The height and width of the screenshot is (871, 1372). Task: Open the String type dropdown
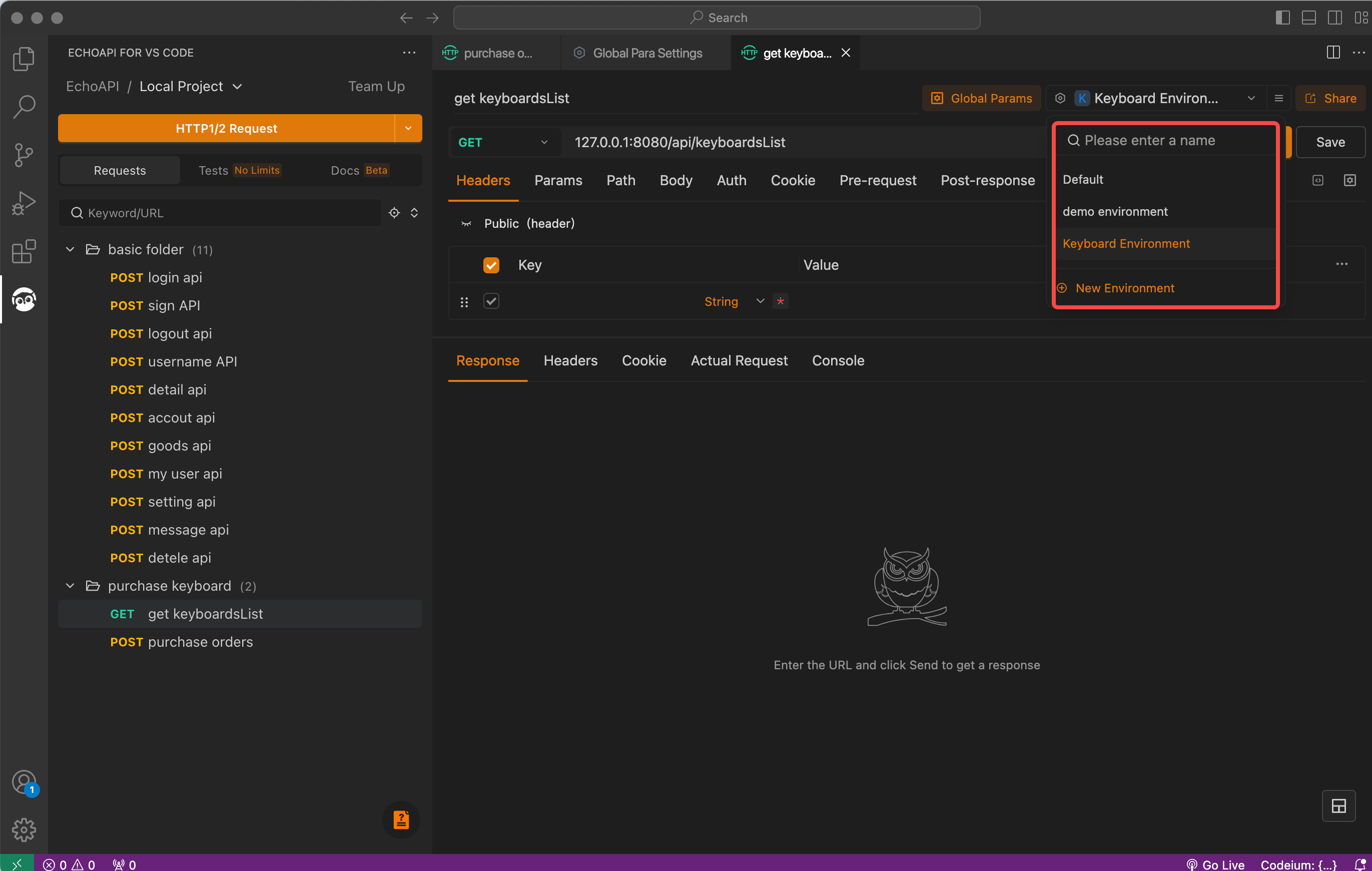tap(734, 301)
